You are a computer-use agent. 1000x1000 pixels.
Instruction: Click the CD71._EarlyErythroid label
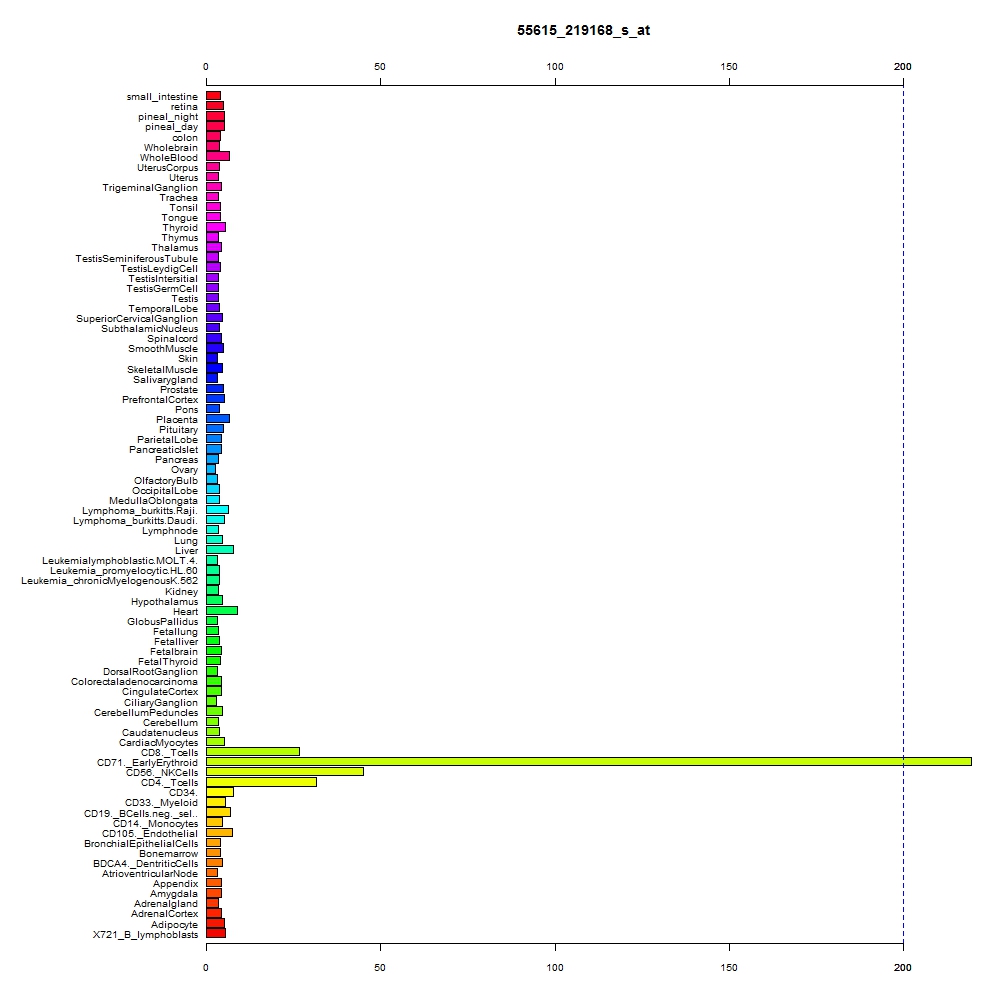tap(147, 763)
